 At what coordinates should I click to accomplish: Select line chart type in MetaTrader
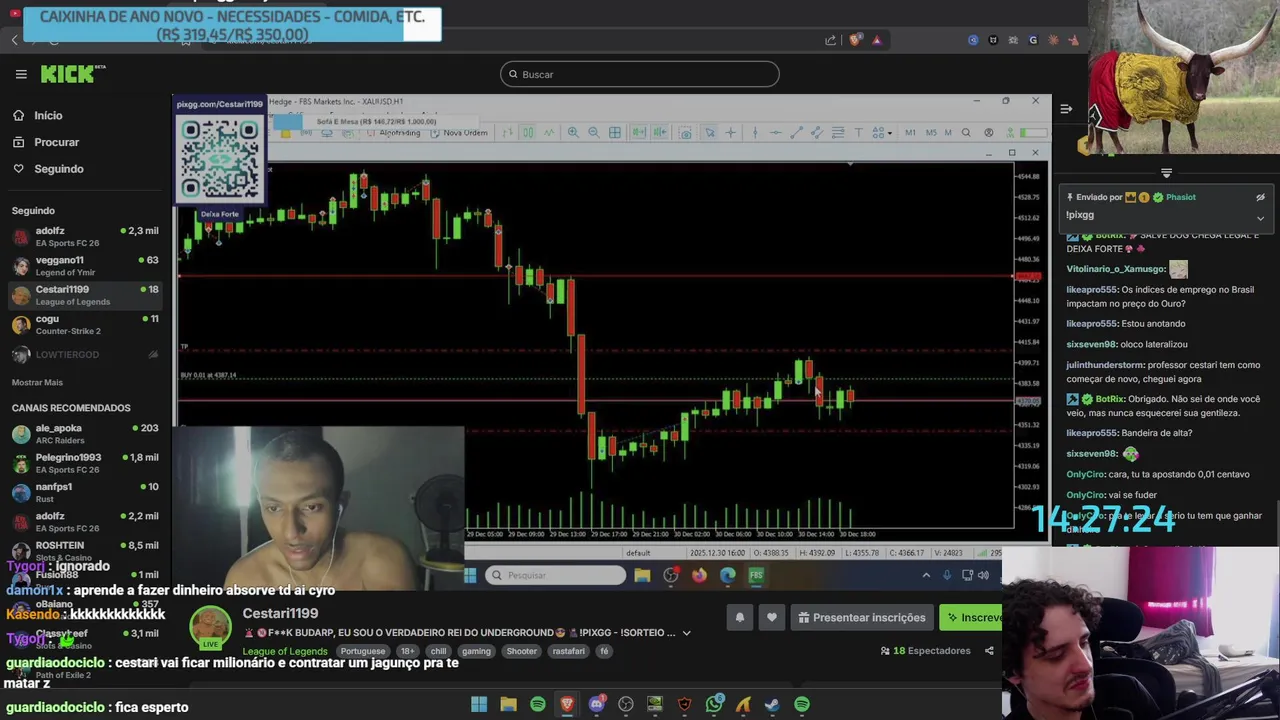[x=549, y=132]
